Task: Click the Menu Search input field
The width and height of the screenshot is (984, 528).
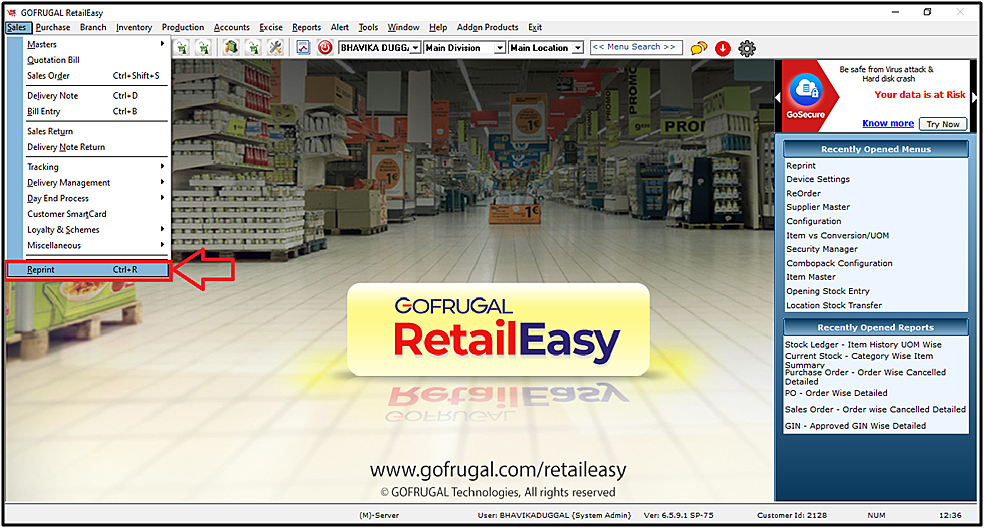Action: (x=636, y=47)
